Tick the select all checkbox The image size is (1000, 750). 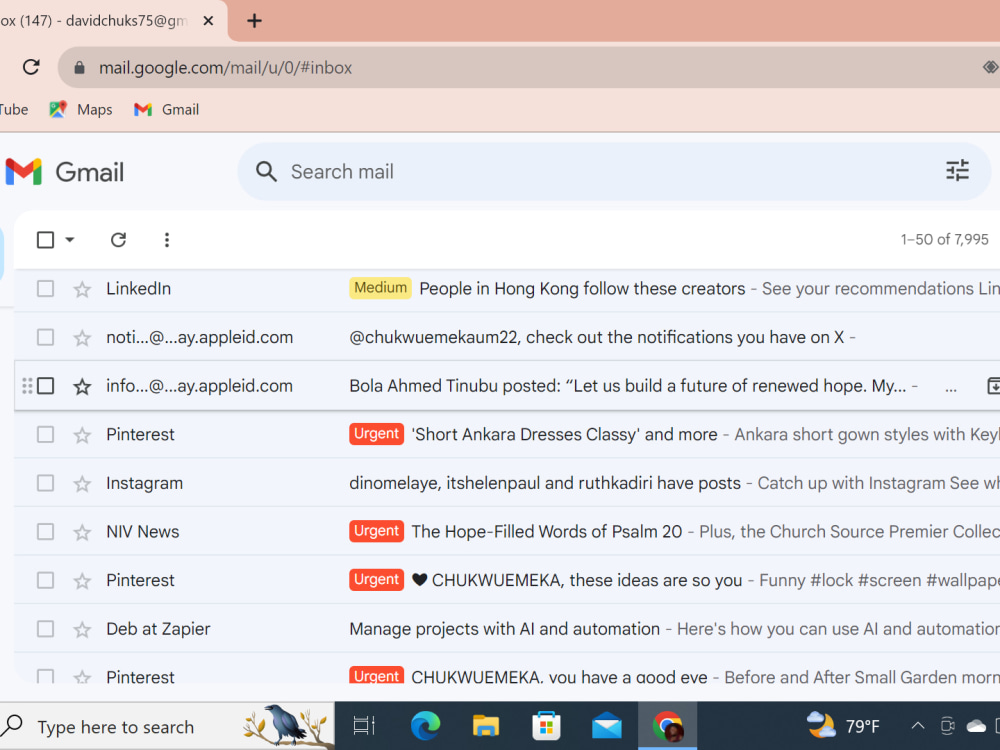[x=45, y=240]
